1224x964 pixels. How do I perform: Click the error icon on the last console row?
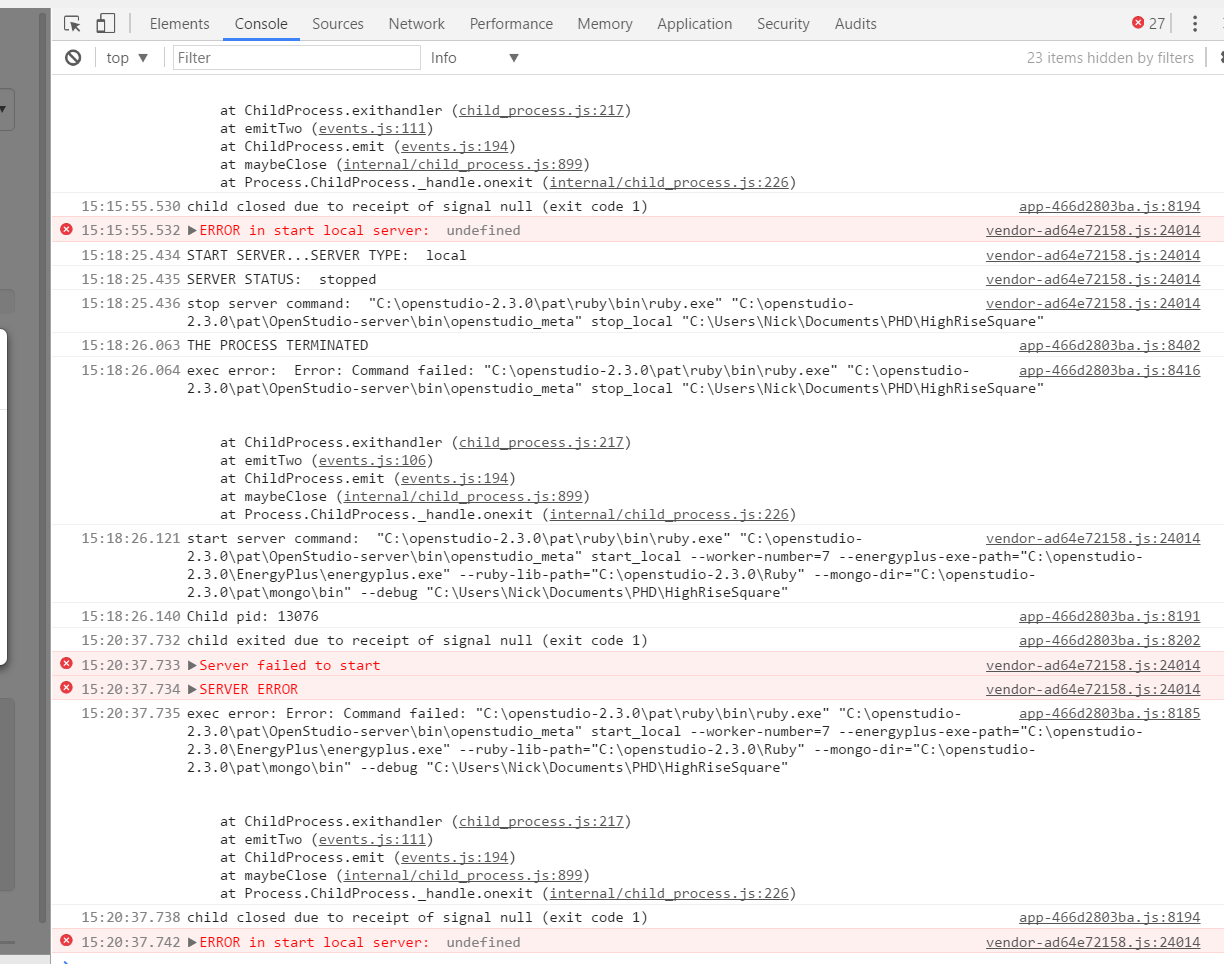click(66, 942)
